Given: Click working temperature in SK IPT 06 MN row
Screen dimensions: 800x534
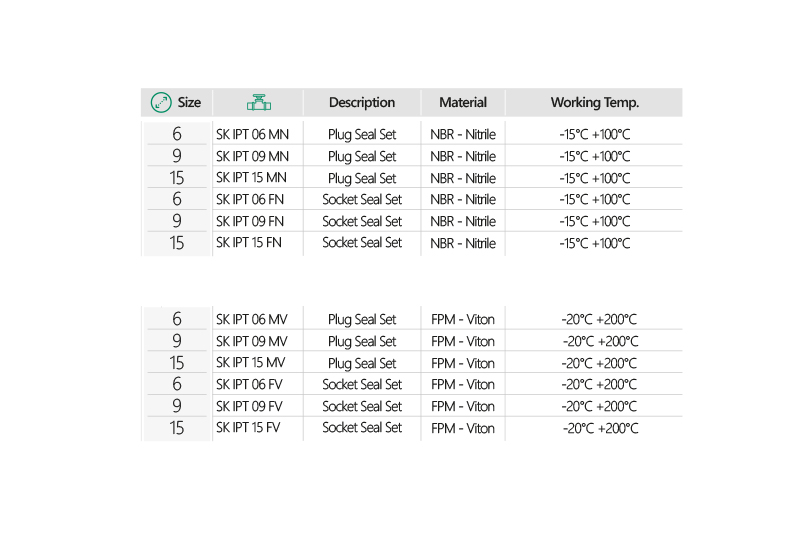Looking at the screenshot, I should pyautogui.click(x=595, y=134).
